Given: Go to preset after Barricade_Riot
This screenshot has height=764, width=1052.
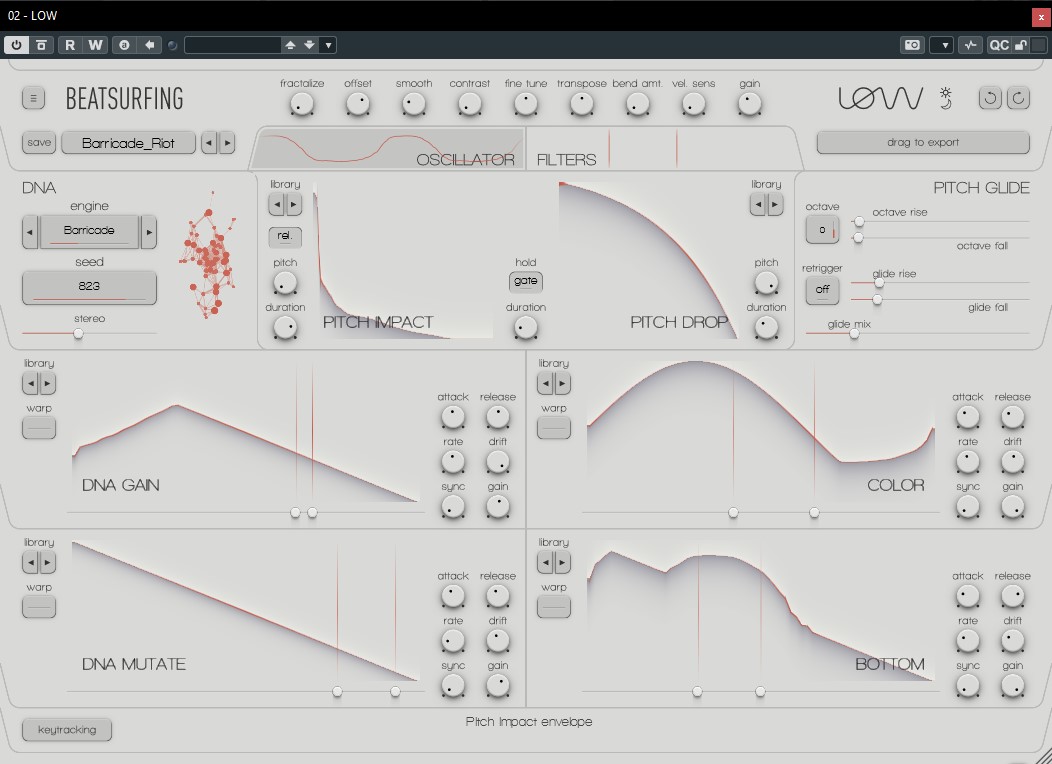Looking at the screenshot, I should 227,143.
